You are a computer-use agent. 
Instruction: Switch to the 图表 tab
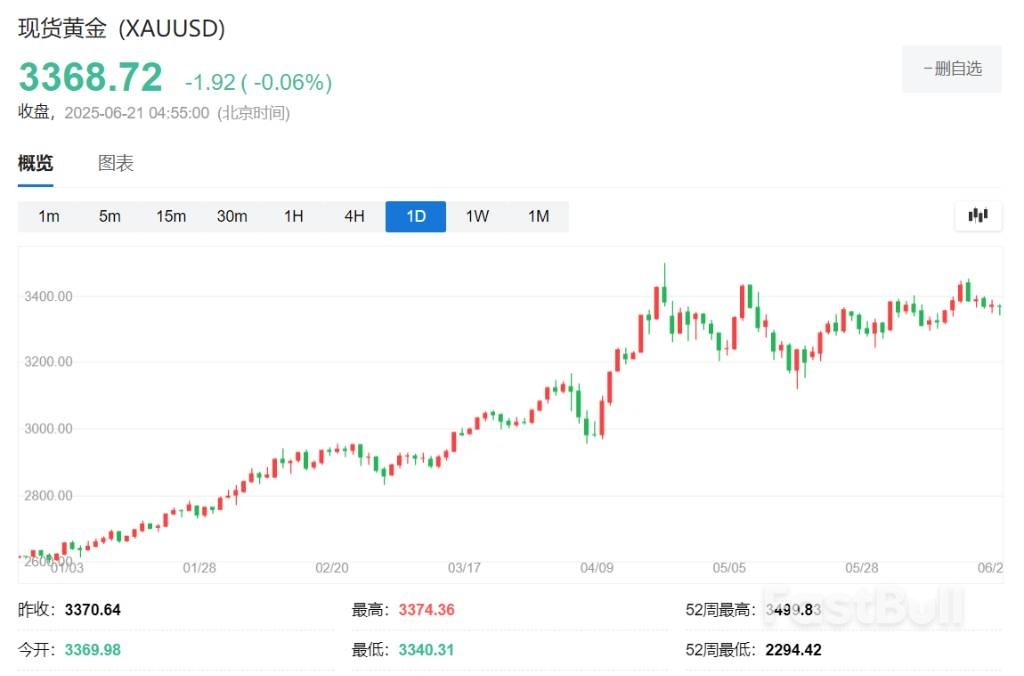click(116, 164)
